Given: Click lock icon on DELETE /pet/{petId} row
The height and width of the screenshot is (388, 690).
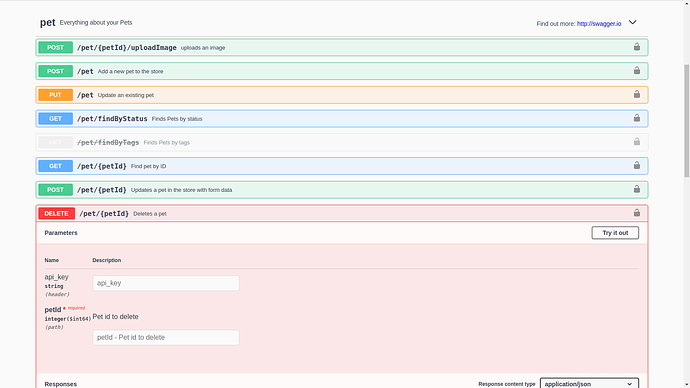Looking at the screenshot, I should [637, 213].
